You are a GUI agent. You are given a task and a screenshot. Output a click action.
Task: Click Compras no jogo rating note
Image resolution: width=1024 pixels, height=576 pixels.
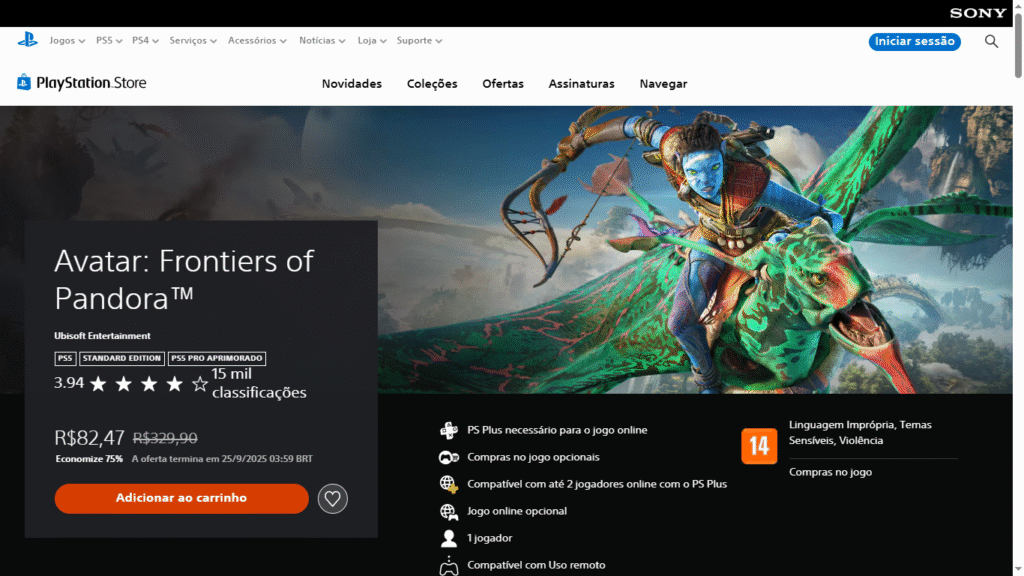pos(830,472)
